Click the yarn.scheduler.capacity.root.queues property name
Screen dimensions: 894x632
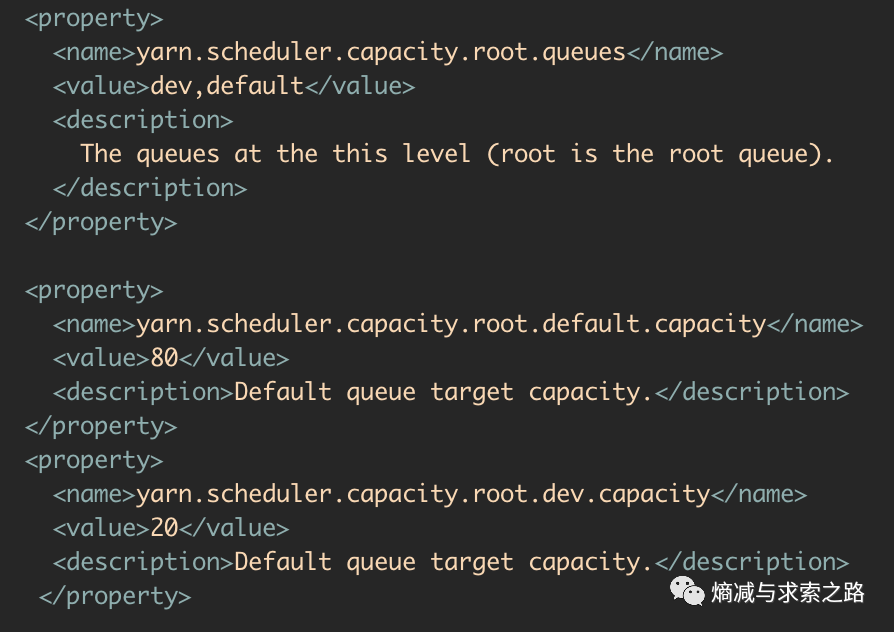[x=381, y=53]
